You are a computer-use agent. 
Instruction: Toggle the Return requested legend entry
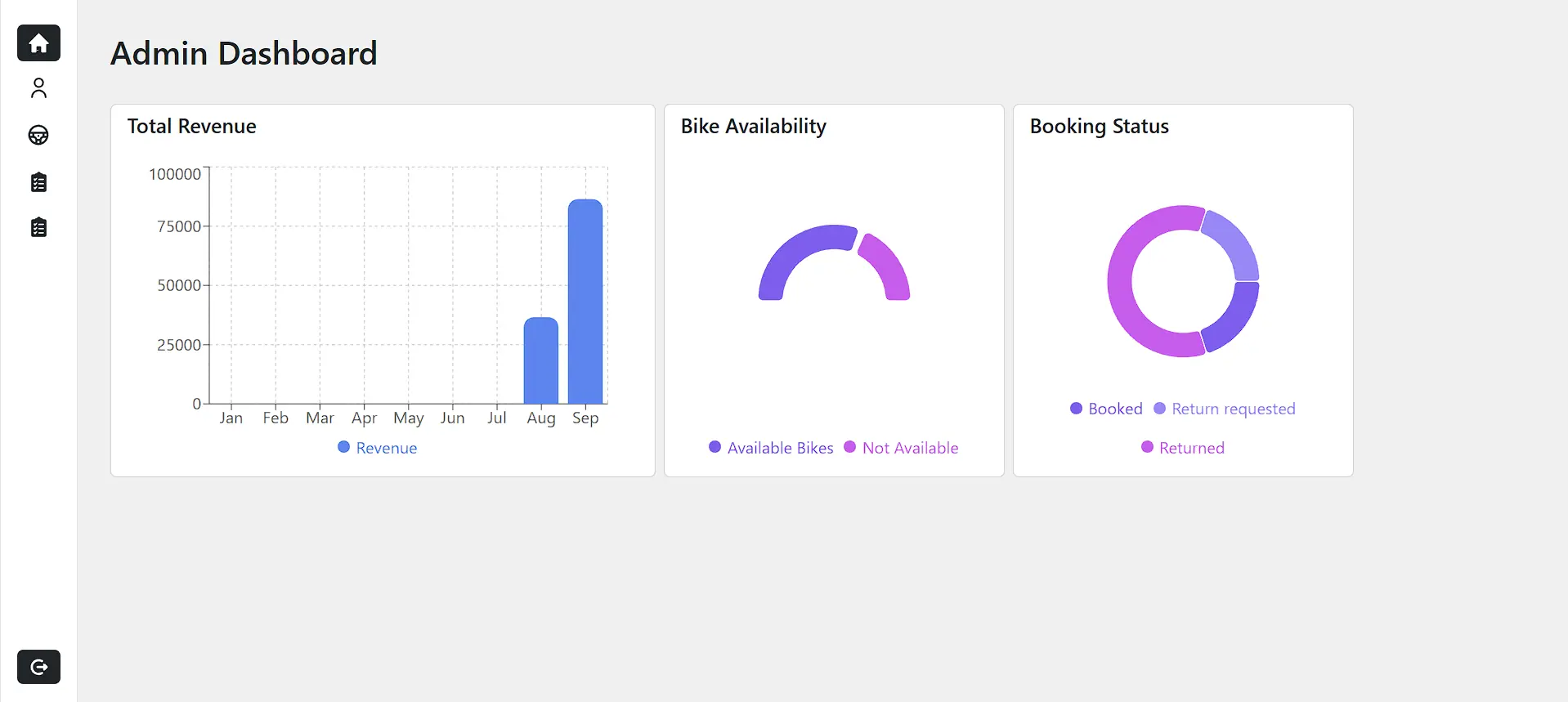tap(1225, 409)
